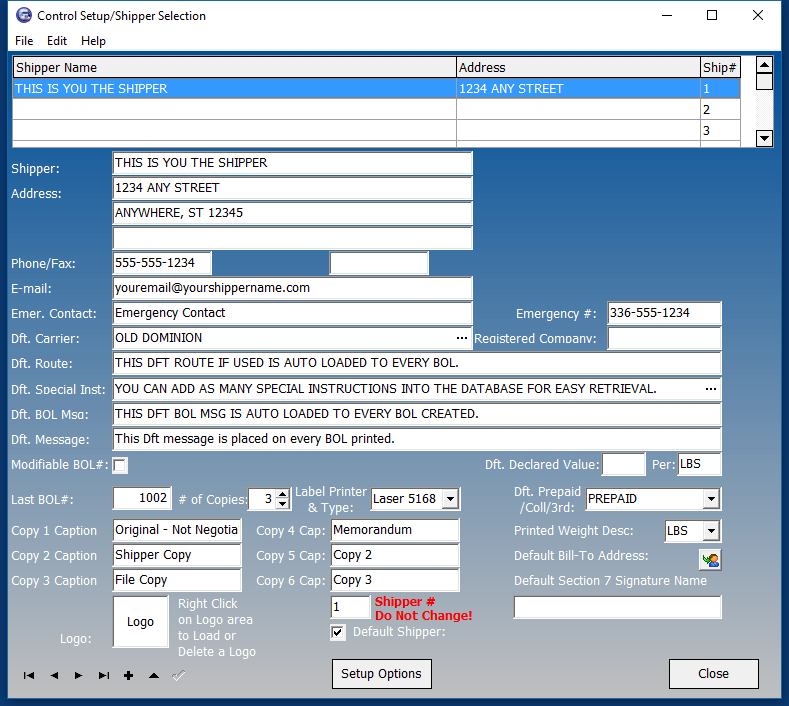Click the Shipper # field
The image size is (789, 706).
tap(350, 607)
